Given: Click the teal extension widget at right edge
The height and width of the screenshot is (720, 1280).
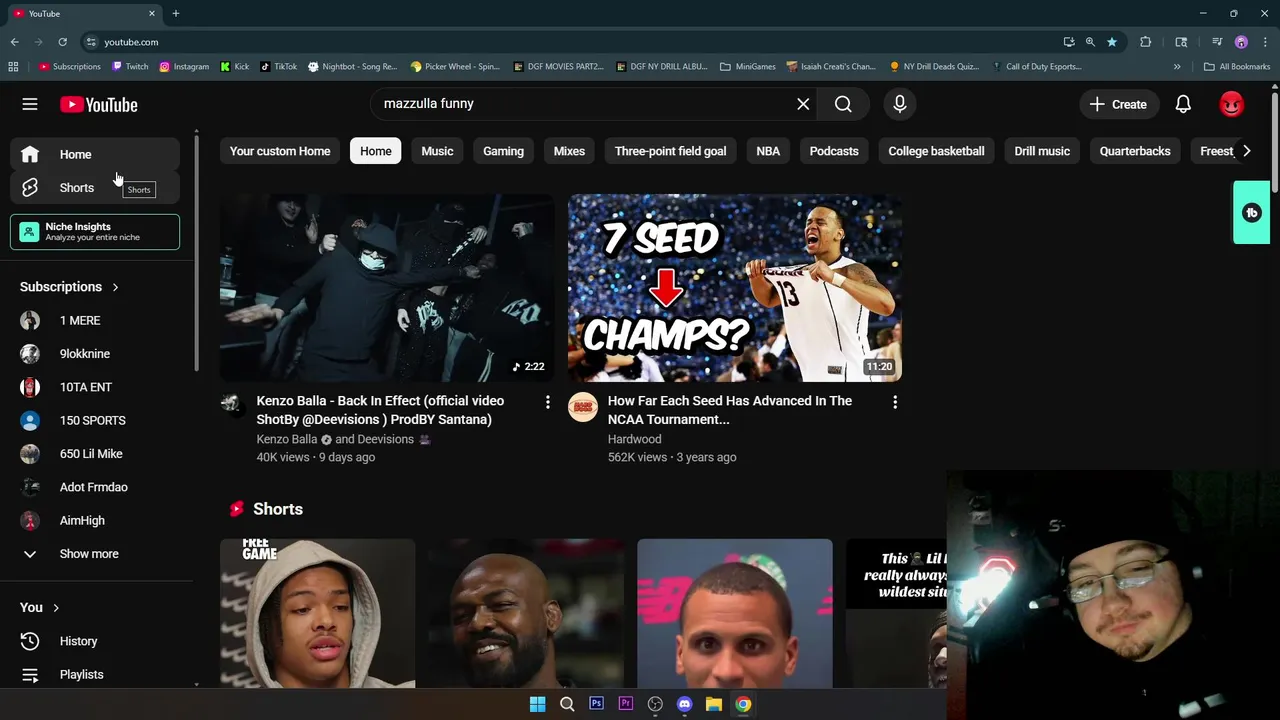Looking at the screenshot, I should tap(1251, 212).
